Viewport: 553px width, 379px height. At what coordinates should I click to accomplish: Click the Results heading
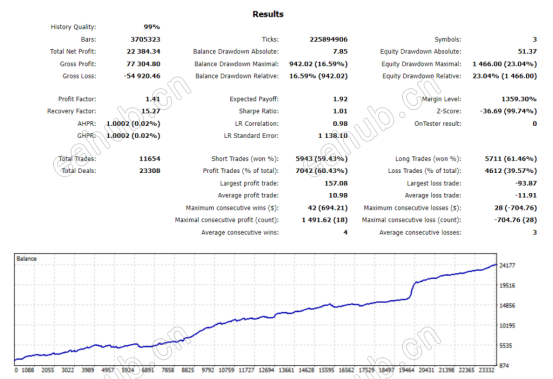(268, 14)
